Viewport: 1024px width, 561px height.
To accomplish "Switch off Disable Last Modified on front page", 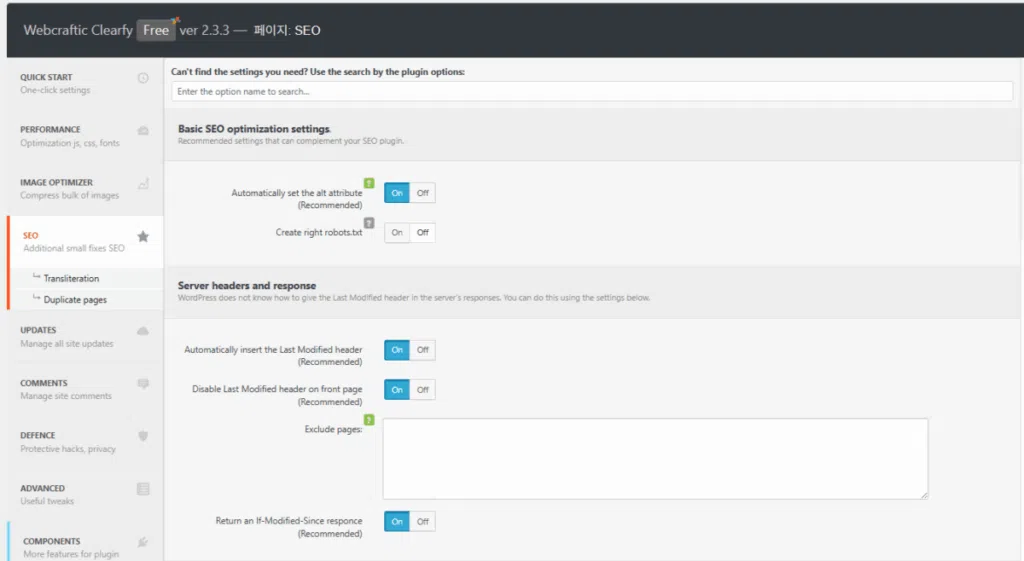I will tap(423, 390).
